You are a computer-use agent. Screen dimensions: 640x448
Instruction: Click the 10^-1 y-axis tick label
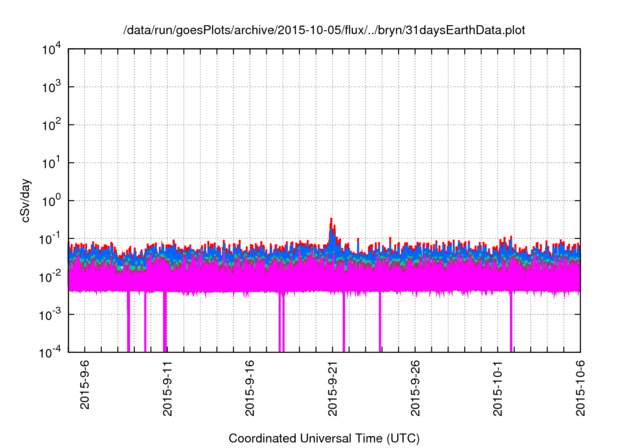tap(50, 238)
